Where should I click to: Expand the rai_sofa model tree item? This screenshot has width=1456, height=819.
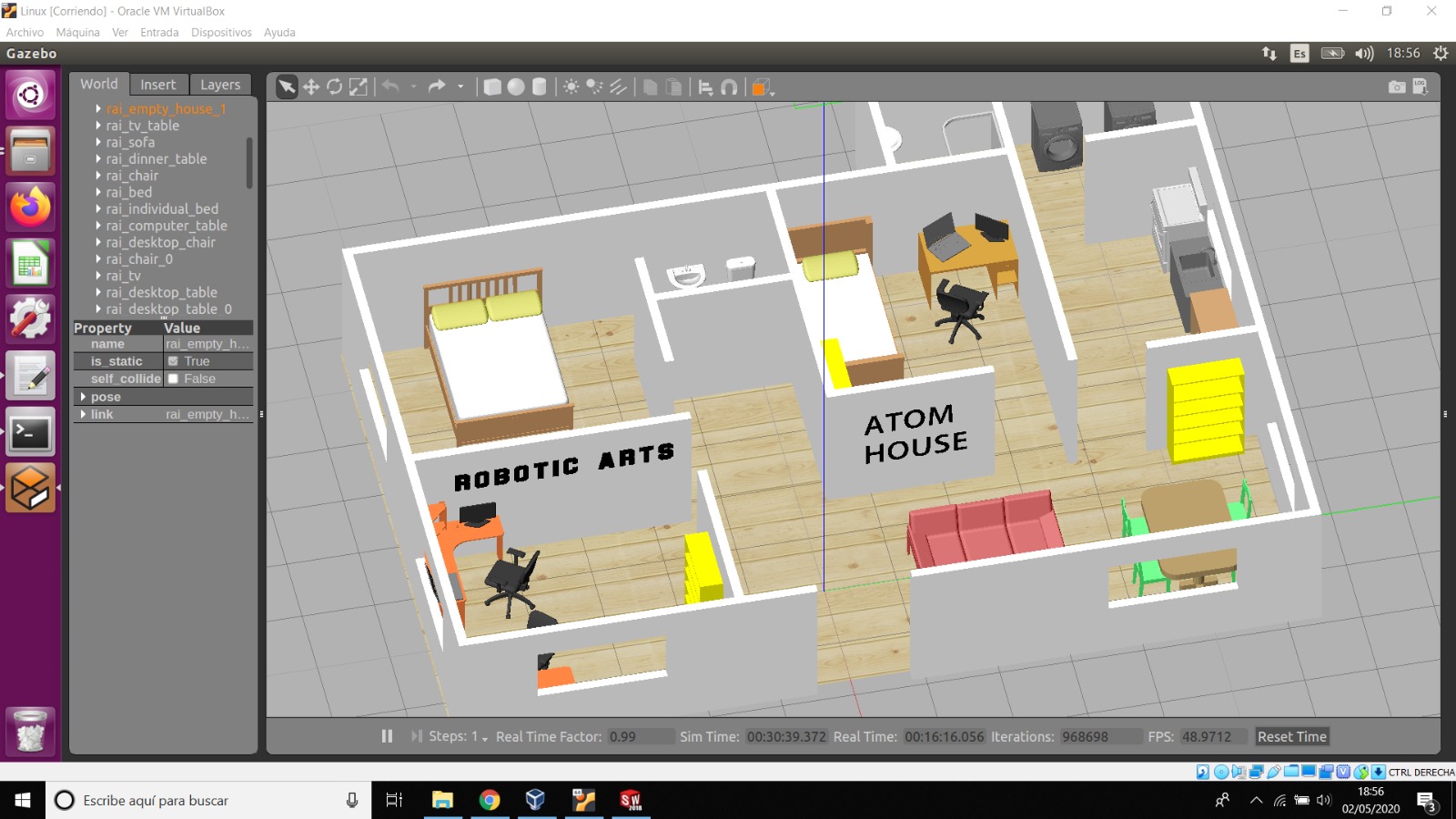pyautogui.click(x=98, y=142)
